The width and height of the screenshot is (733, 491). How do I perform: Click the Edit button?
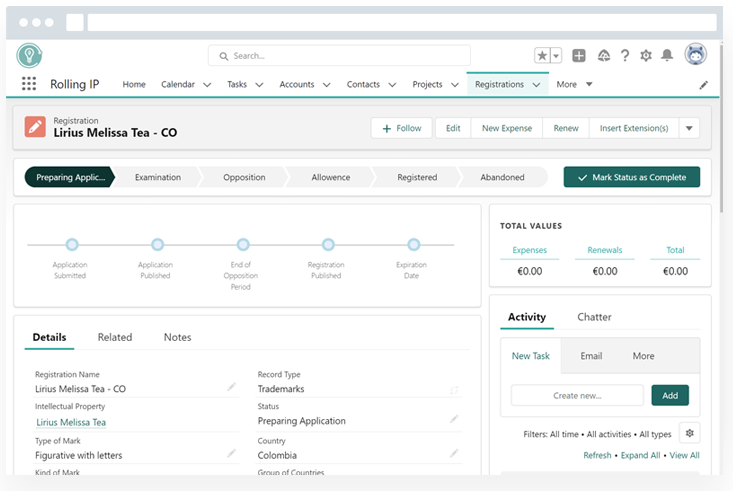(453, 128)
